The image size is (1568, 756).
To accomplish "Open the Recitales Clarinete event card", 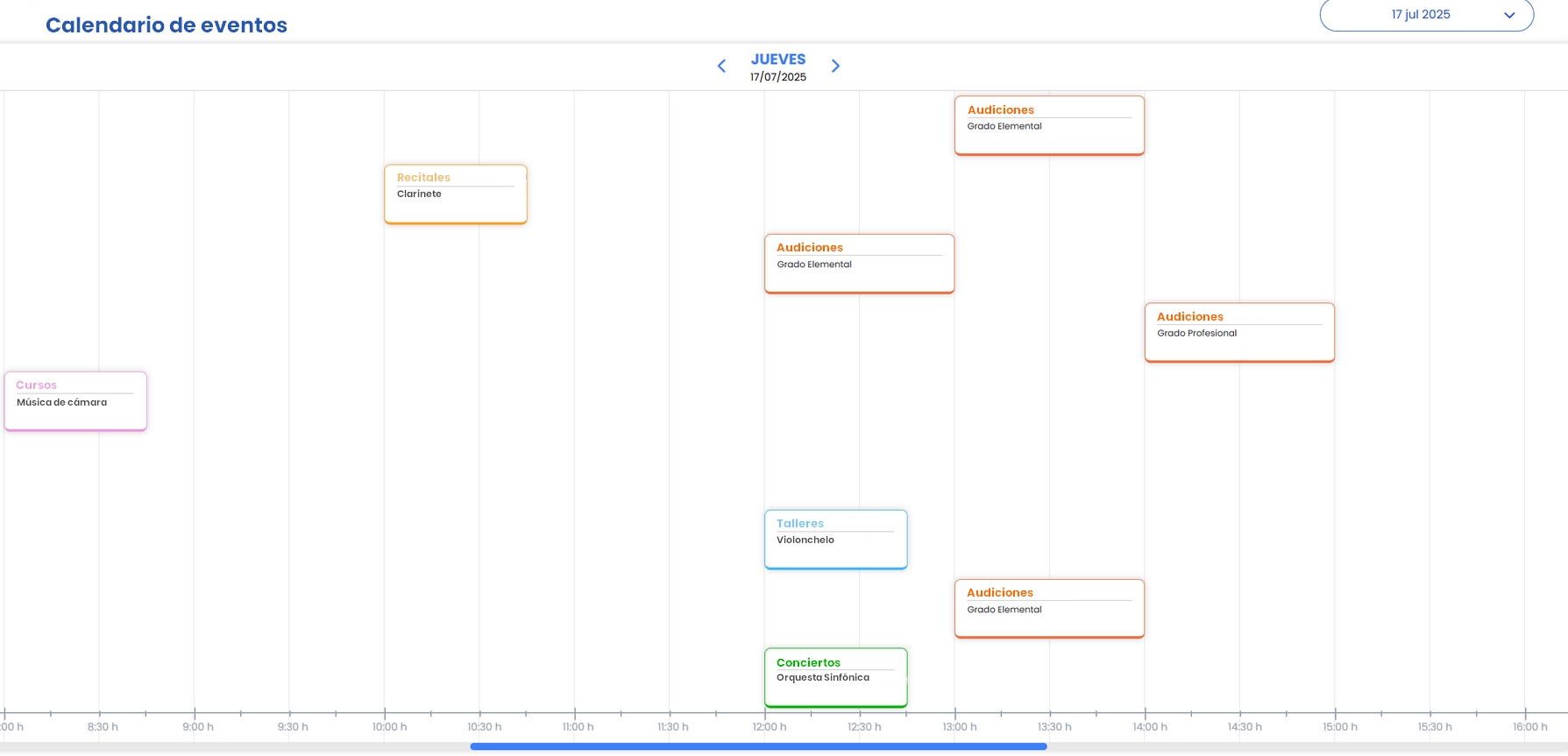I will tap(456, 194).
